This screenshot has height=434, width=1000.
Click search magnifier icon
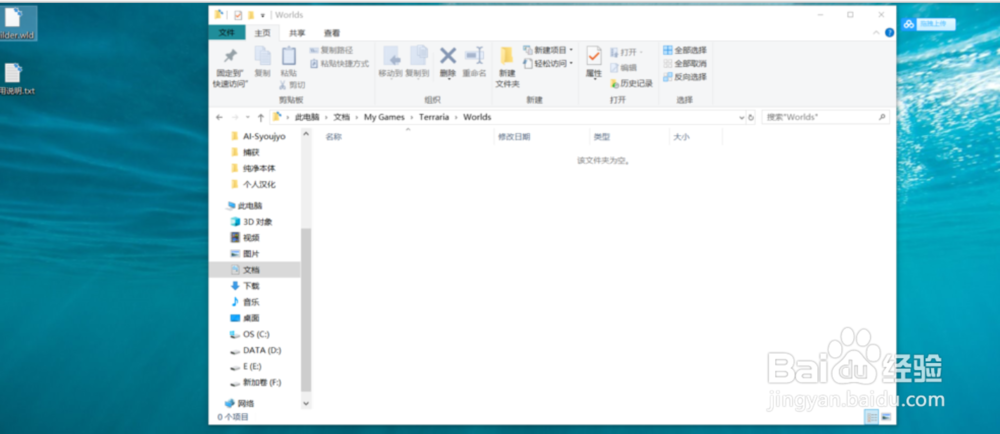pos(882,117)
